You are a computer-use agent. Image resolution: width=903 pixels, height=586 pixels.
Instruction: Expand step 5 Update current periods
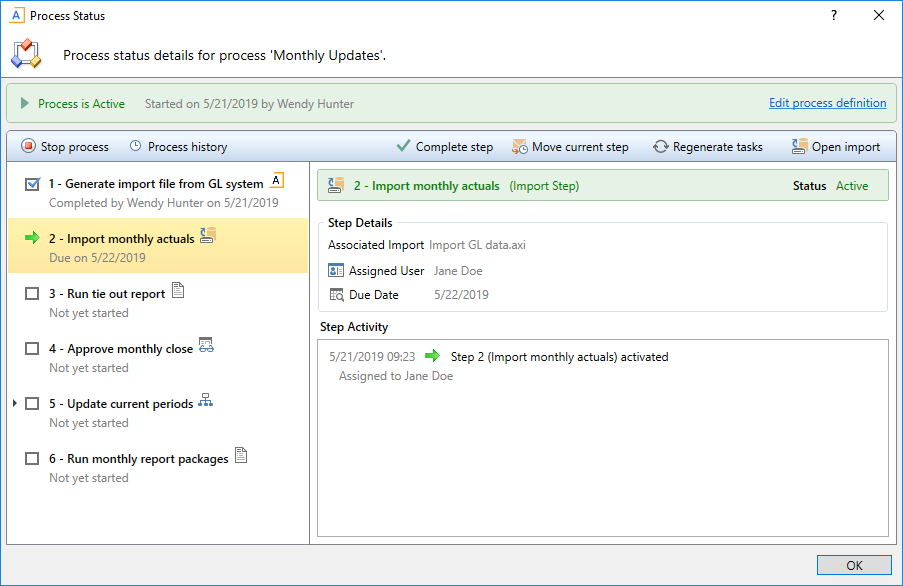coord(13,403)
